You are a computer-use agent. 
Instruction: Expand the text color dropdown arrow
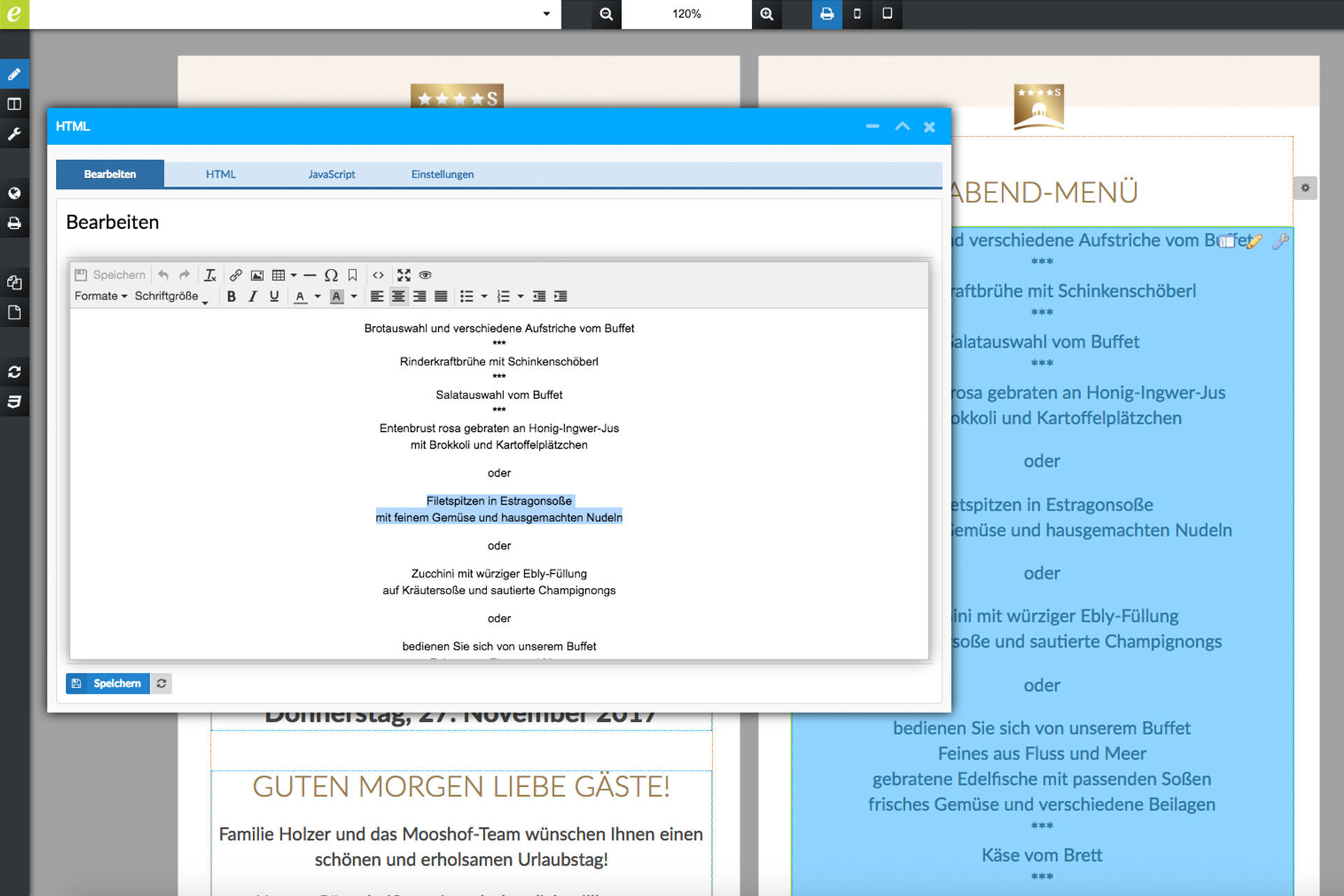click(317, 297)
